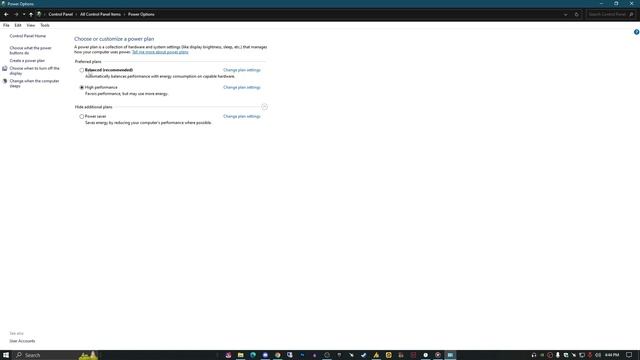The image size is (640, 360).
Task: Open File Explorer from the taskbar
Action: click(x=240, y=355)
